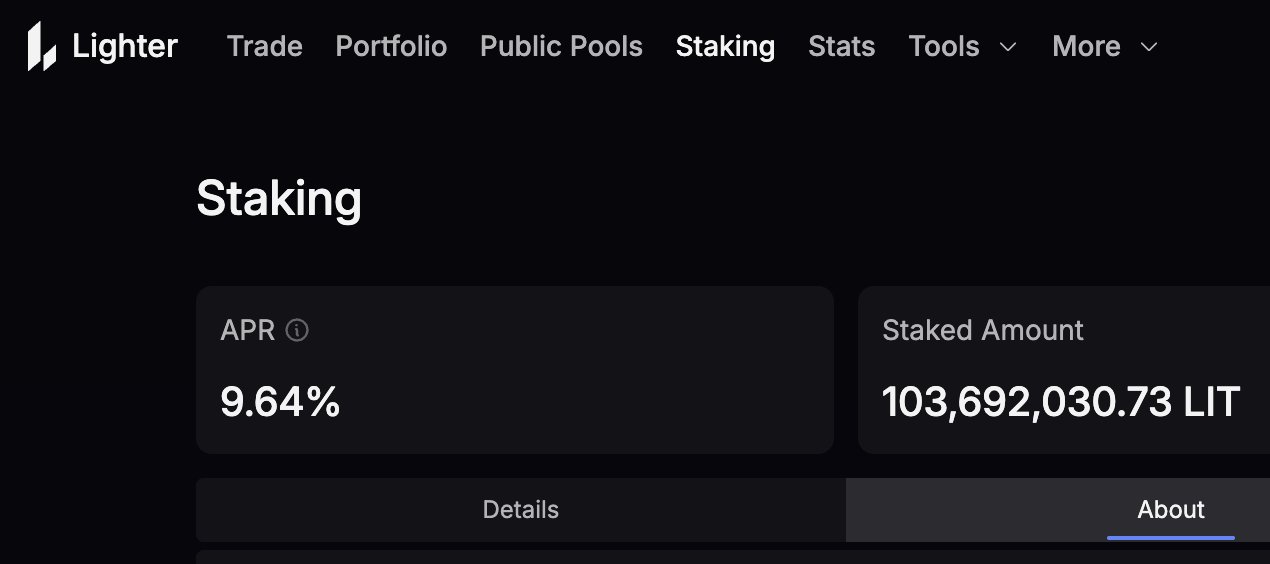Click the blue underline beneath About

coord(1170,538)
